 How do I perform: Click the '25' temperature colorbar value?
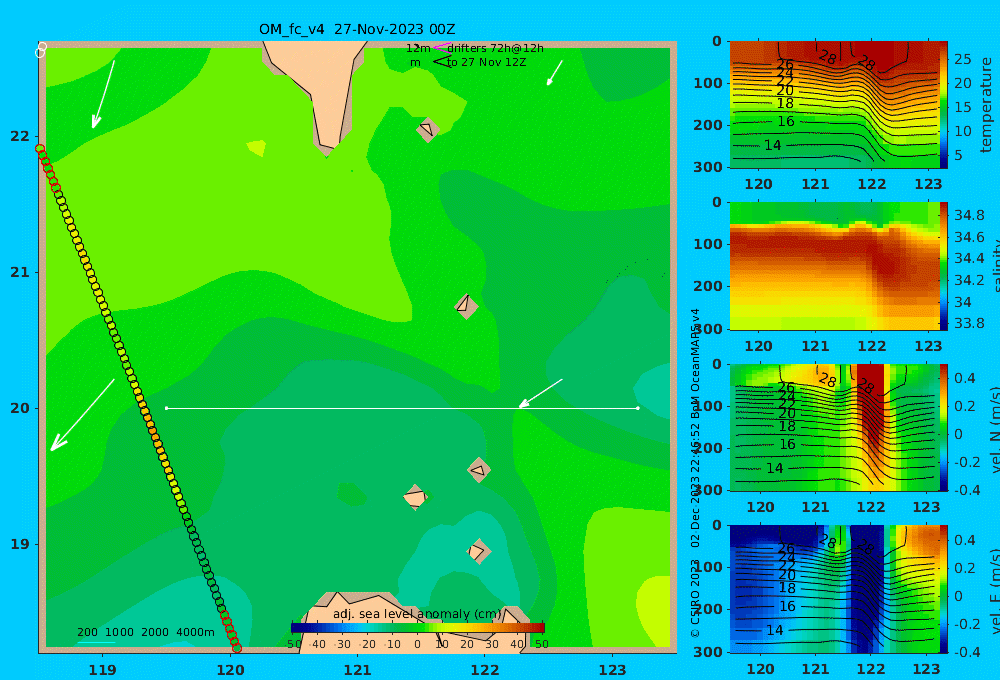963,59
